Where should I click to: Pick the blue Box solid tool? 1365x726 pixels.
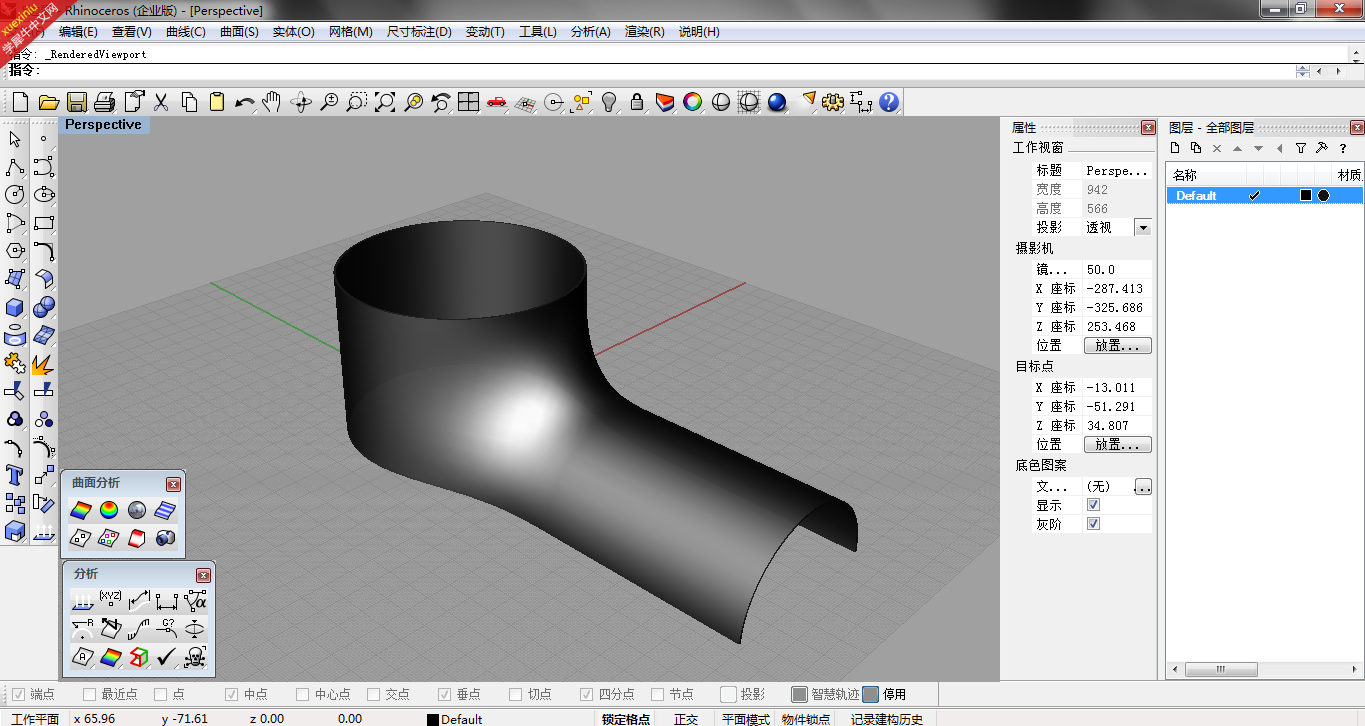click(15, 307)
